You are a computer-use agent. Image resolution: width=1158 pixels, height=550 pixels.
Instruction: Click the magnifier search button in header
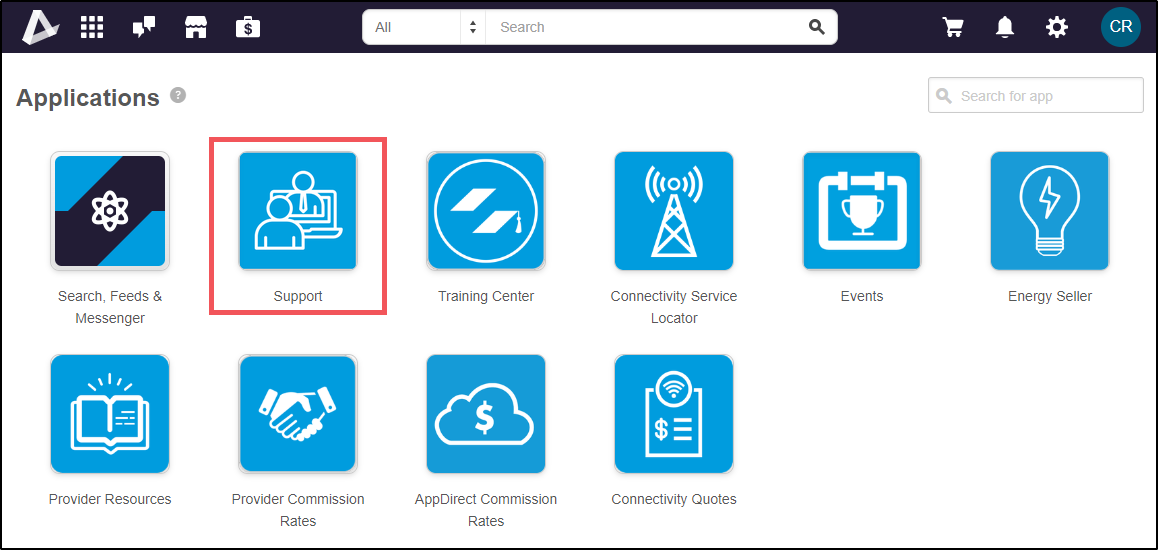click(816, 27)
